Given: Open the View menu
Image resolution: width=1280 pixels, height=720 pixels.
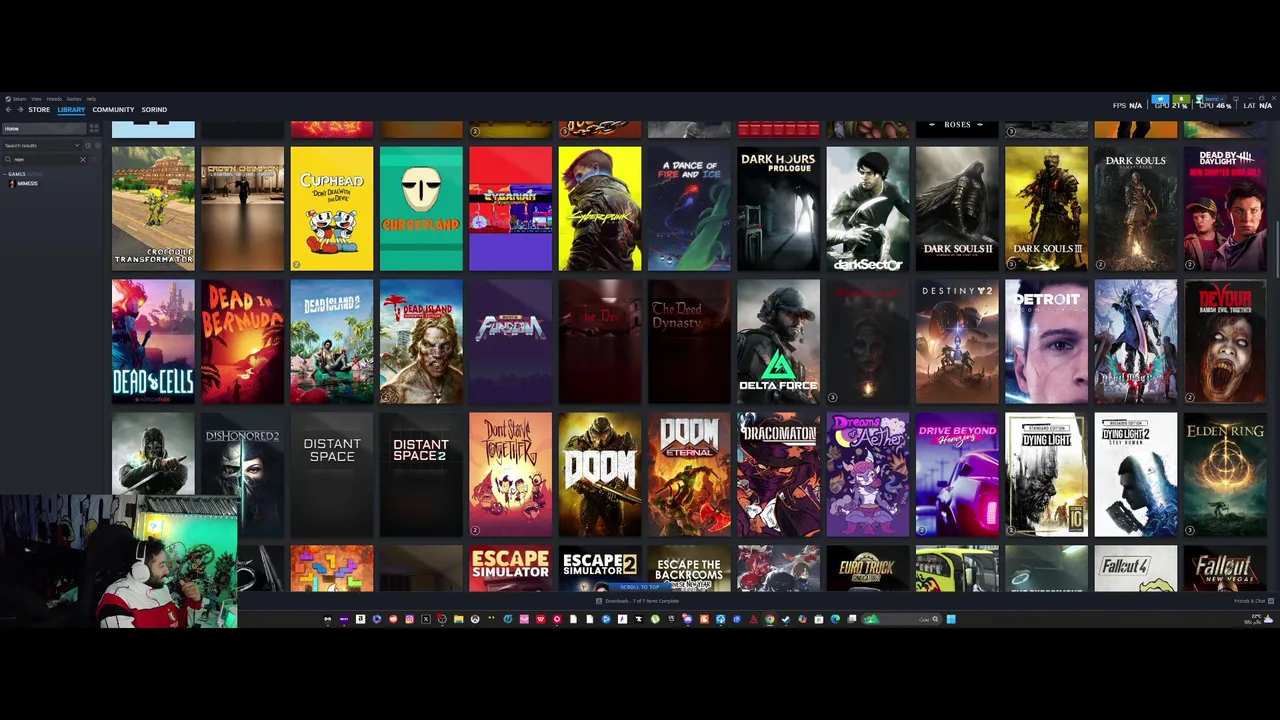Looking at the screenshot, I should [x=36, y=99].
